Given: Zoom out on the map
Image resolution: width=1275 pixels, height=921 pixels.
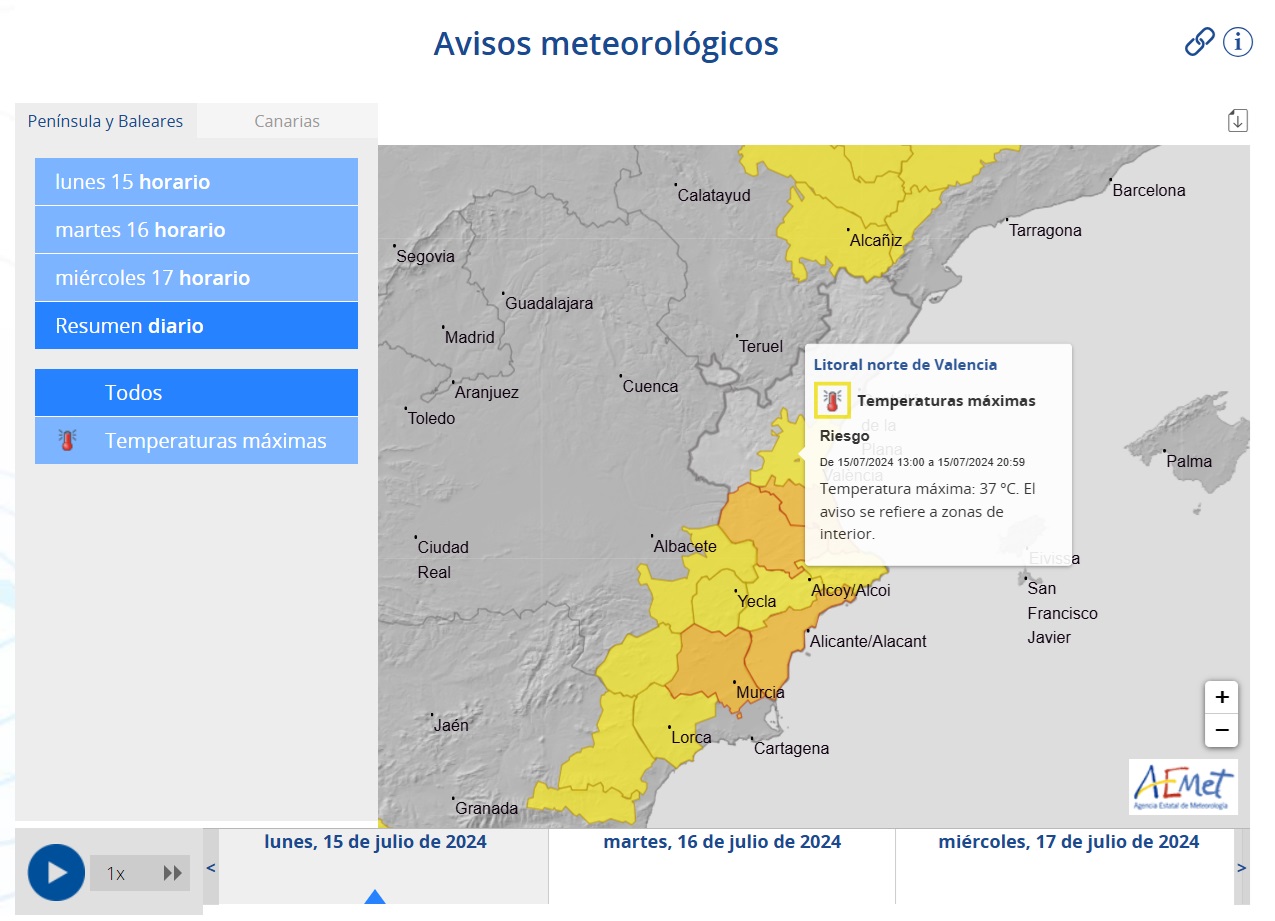Looking at the screenshot, I should click(1221, 730).
